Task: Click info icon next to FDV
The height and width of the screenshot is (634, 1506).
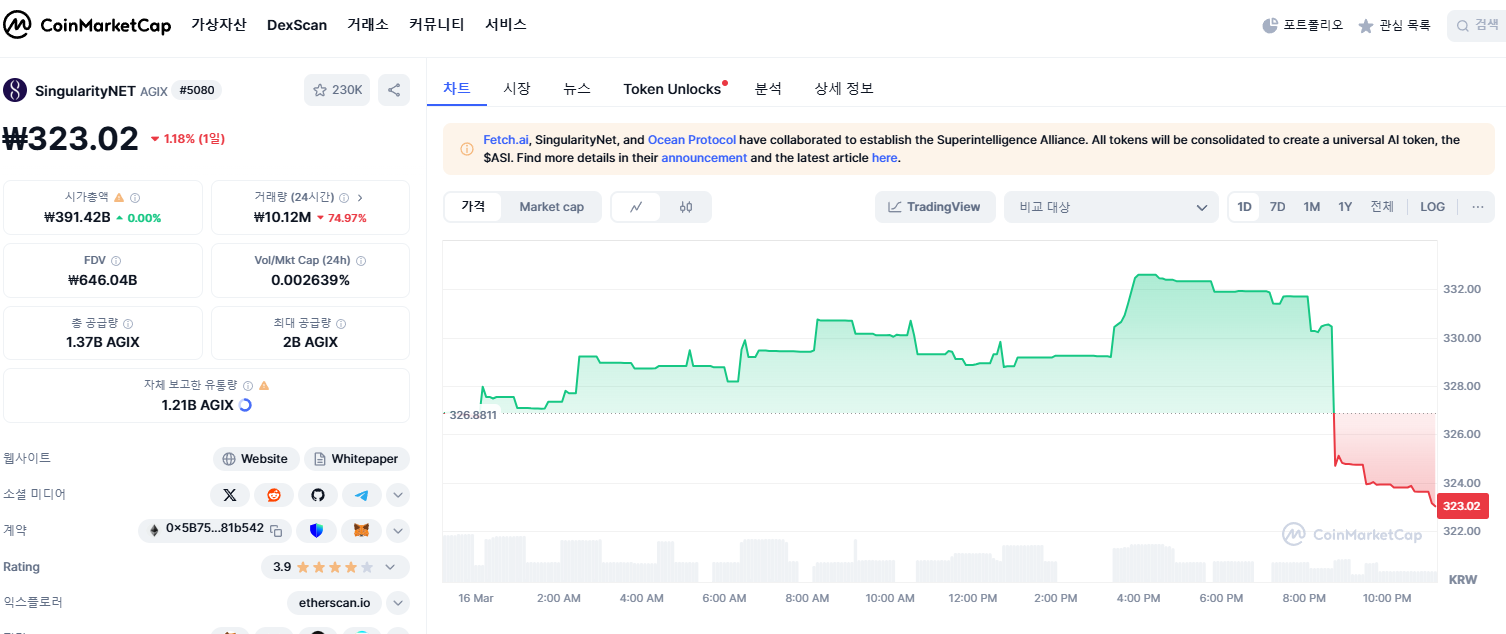Action: (116, 261)
